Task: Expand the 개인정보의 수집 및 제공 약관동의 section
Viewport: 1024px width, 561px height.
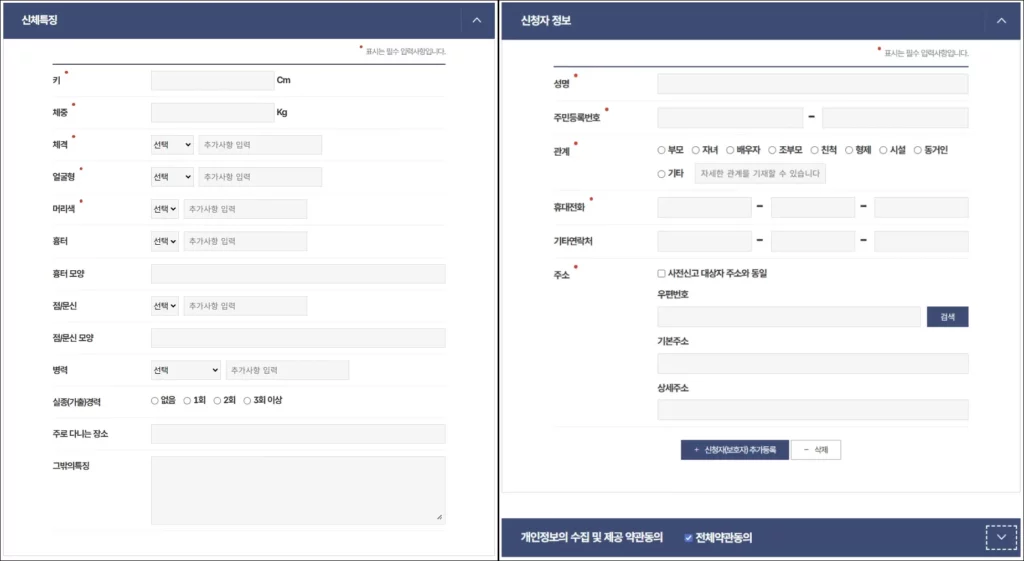Action: tap(1001, 537)
